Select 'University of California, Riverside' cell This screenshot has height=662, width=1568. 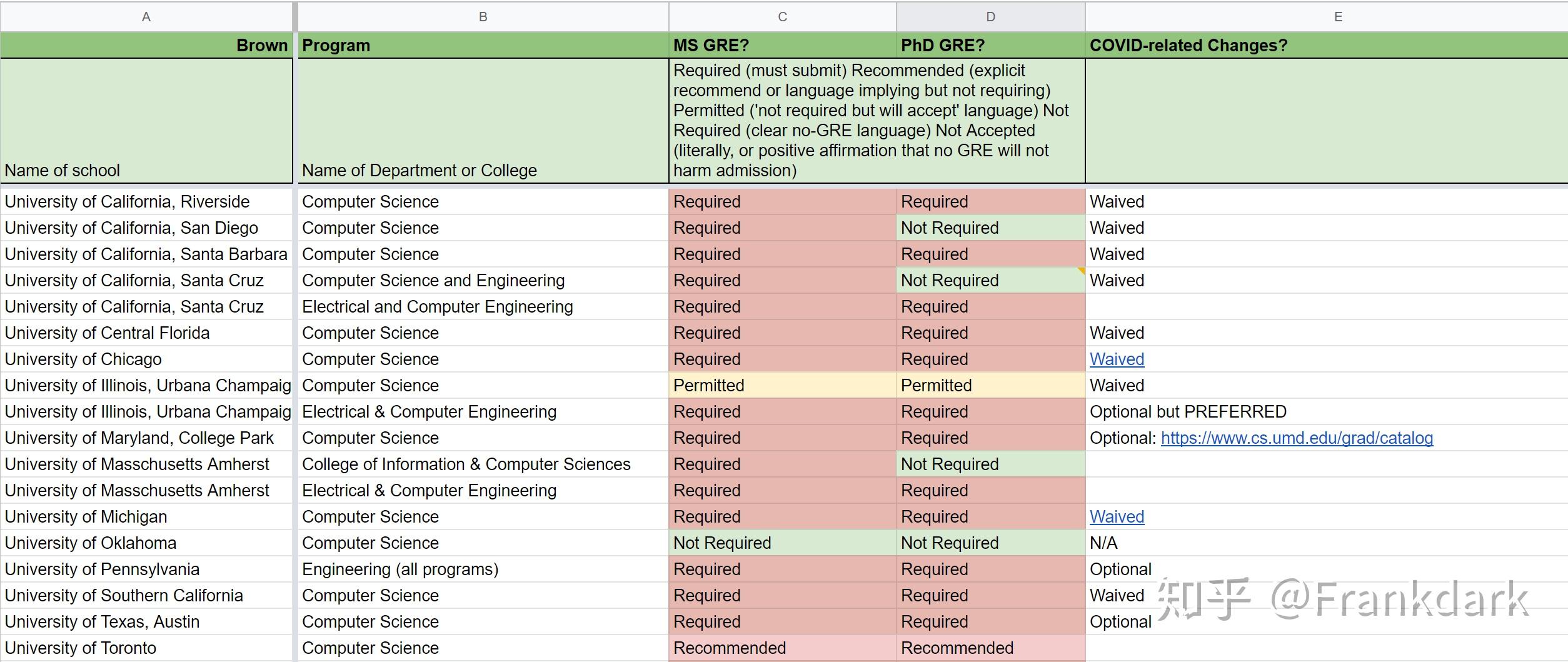[x=146, y=202]
